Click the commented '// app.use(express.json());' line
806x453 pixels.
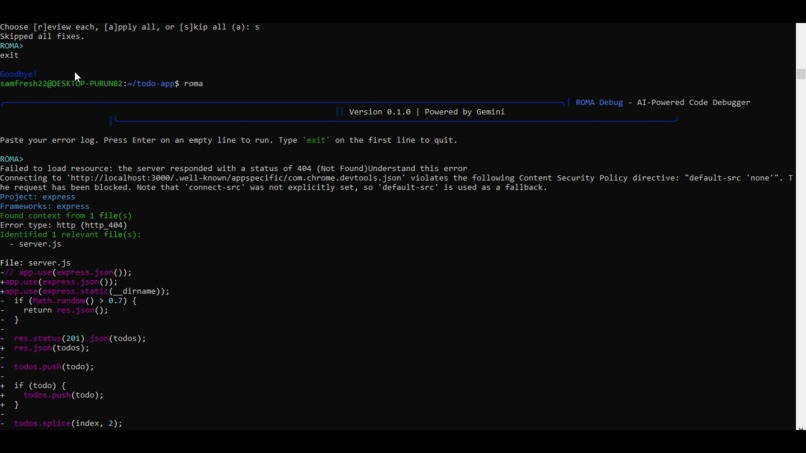pos(66,272)
